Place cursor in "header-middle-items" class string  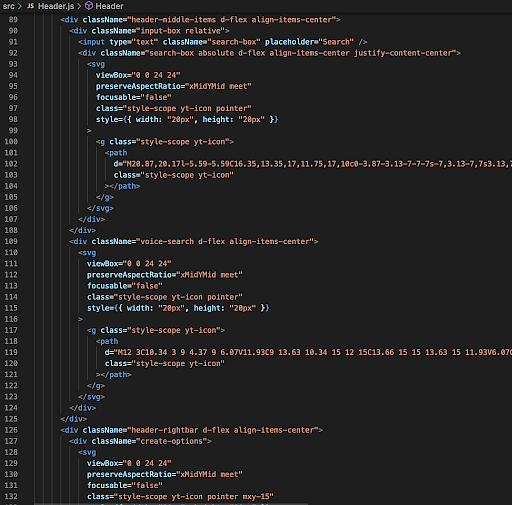point(174,20)
